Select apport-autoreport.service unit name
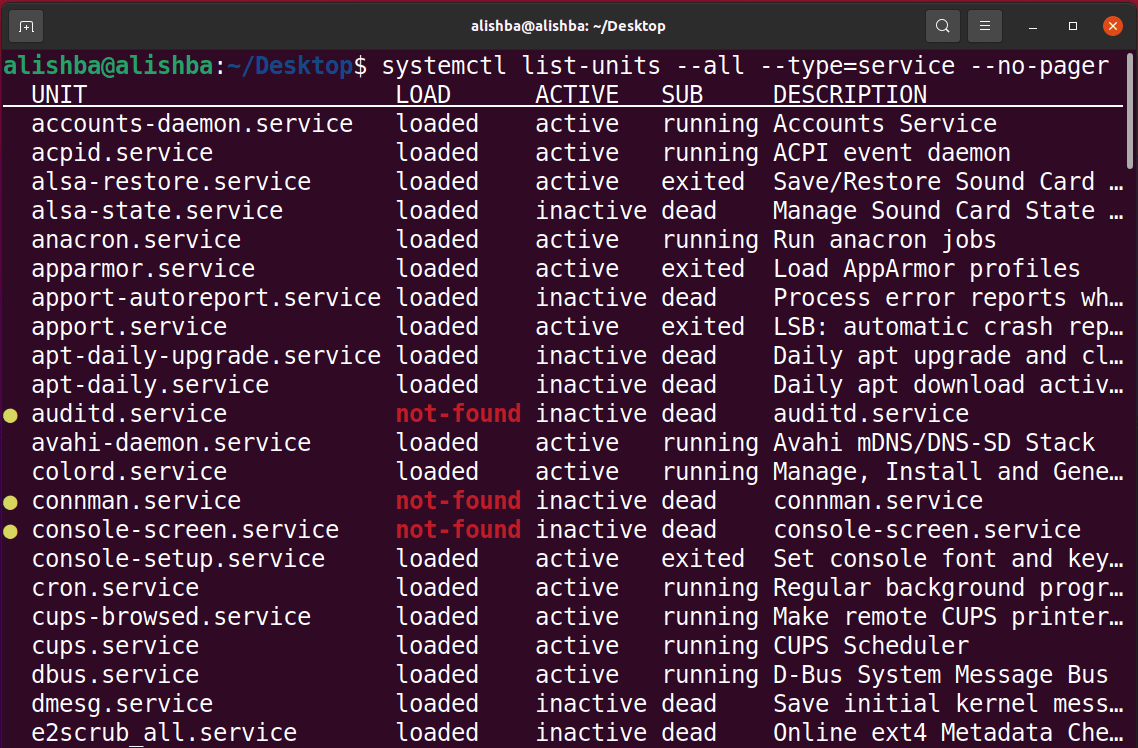This screenshot has width=1138, height=748. tap(206, 297)
